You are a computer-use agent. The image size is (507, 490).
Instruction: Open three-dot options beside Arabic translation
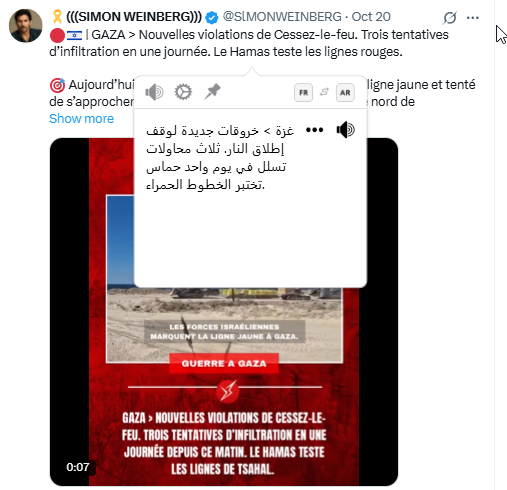314,130
